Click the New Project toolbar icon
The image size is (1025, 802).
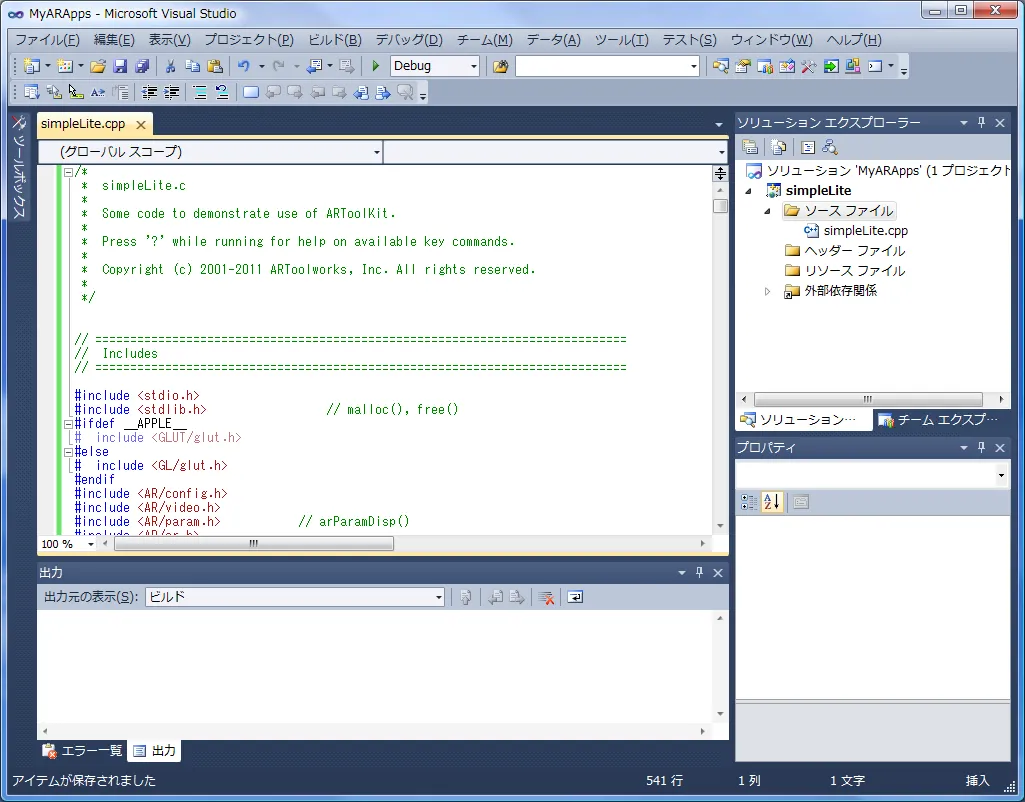tap(31, 66)
